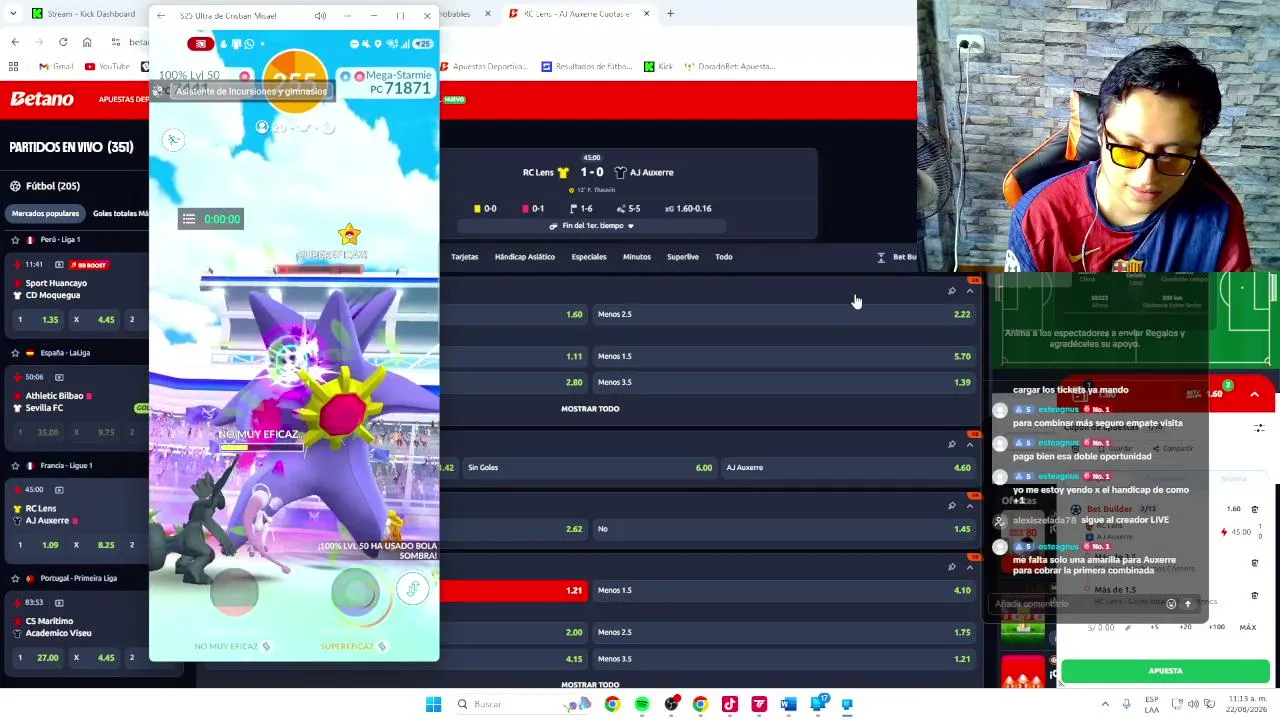Open the YouTube bookmark
This screenshot has height=720, width=1280.
(107, 66)
